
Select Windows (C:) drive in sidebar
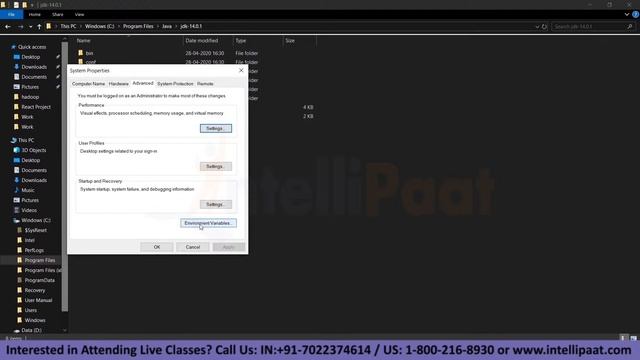point(36,220)
